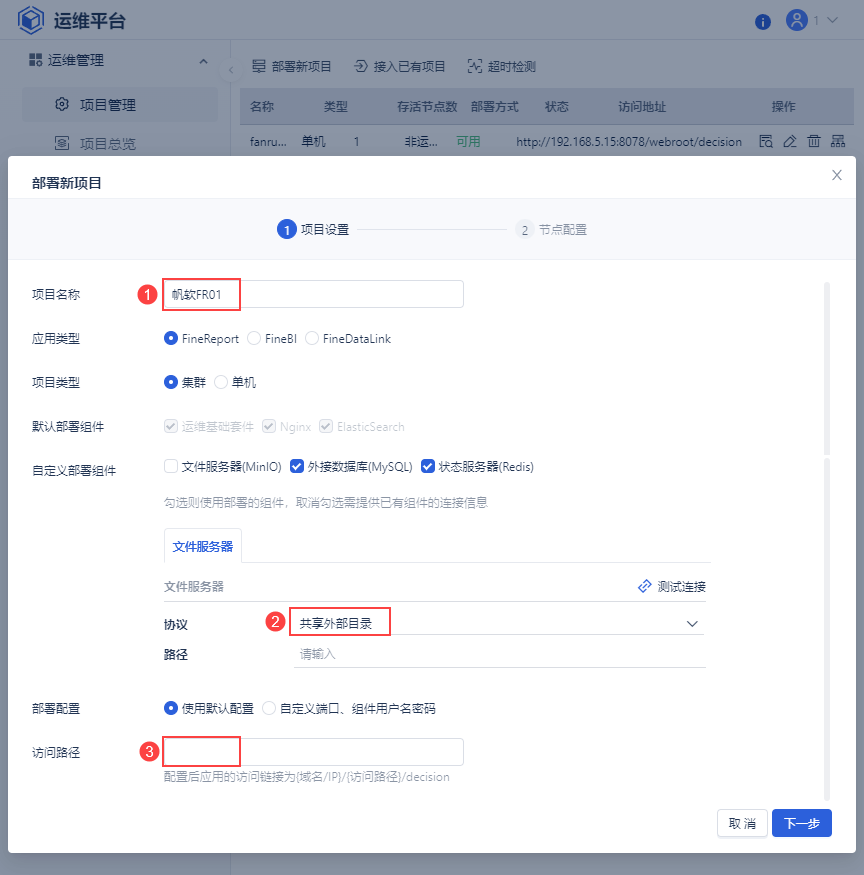864x875 pixels.
Task: View fanru project details via magnifier icon
Action: [x=766, y=141]
